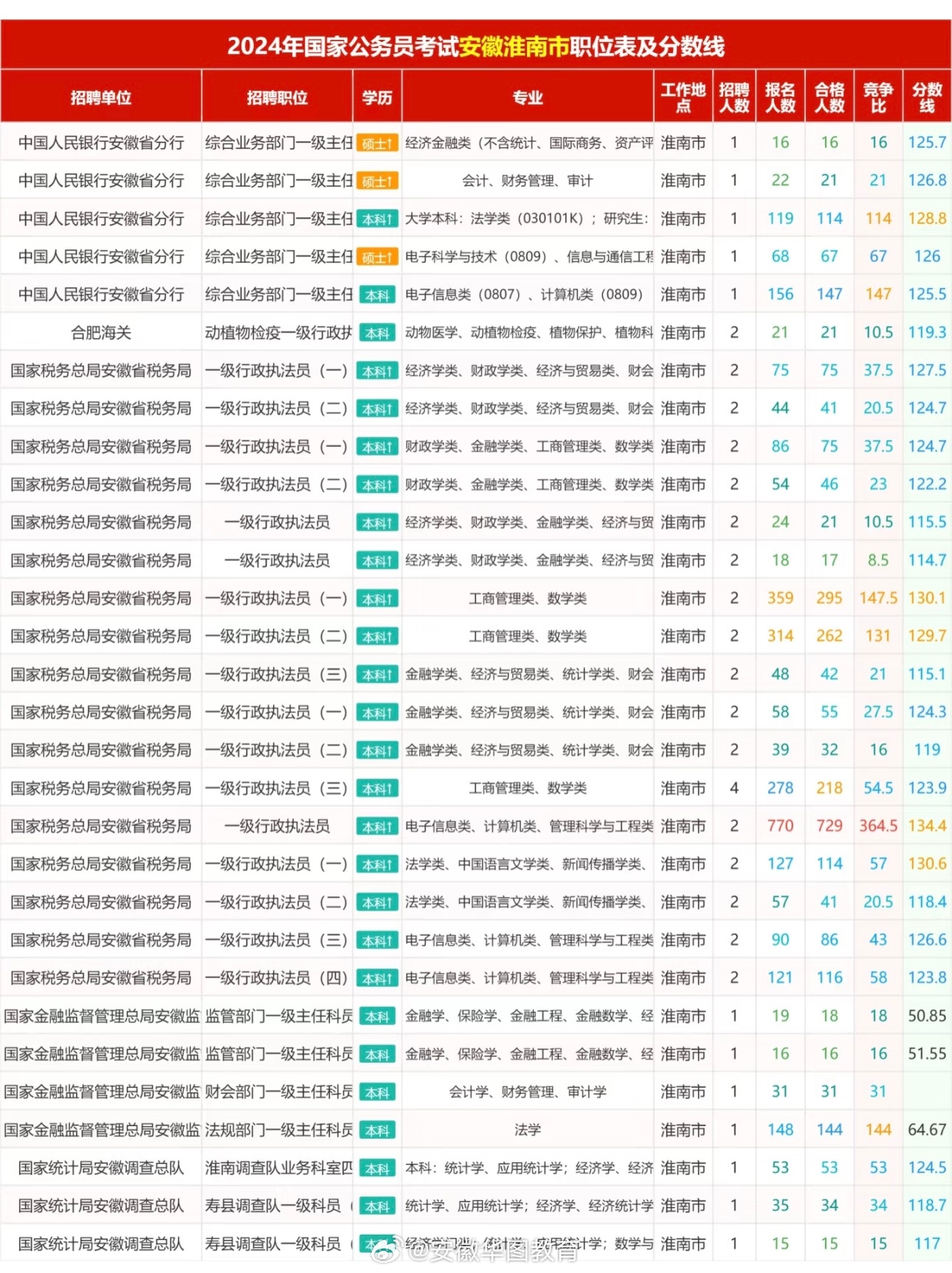Select the 招聘职位 column header

point(277,97)
